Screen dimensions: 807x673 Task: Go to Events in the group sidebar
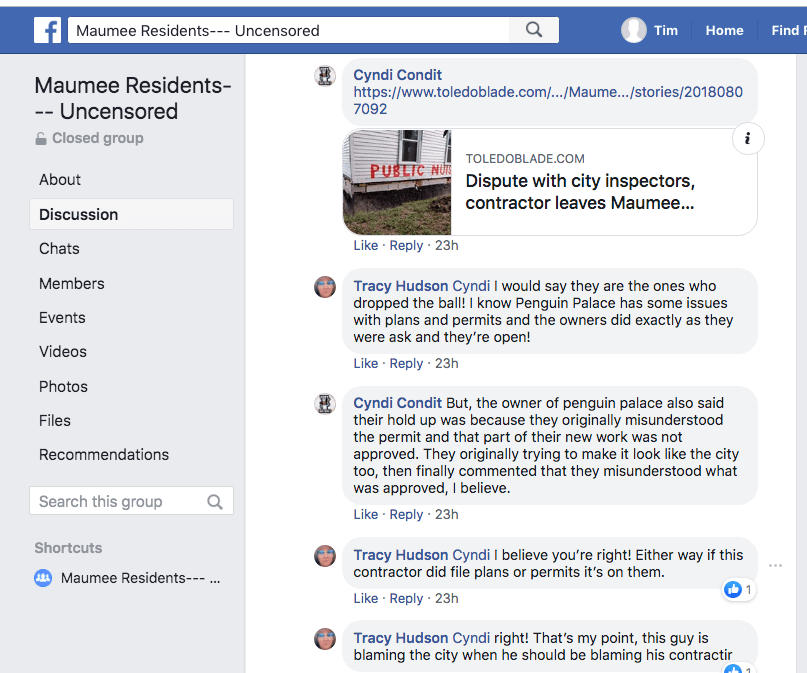tap(62, 317)
